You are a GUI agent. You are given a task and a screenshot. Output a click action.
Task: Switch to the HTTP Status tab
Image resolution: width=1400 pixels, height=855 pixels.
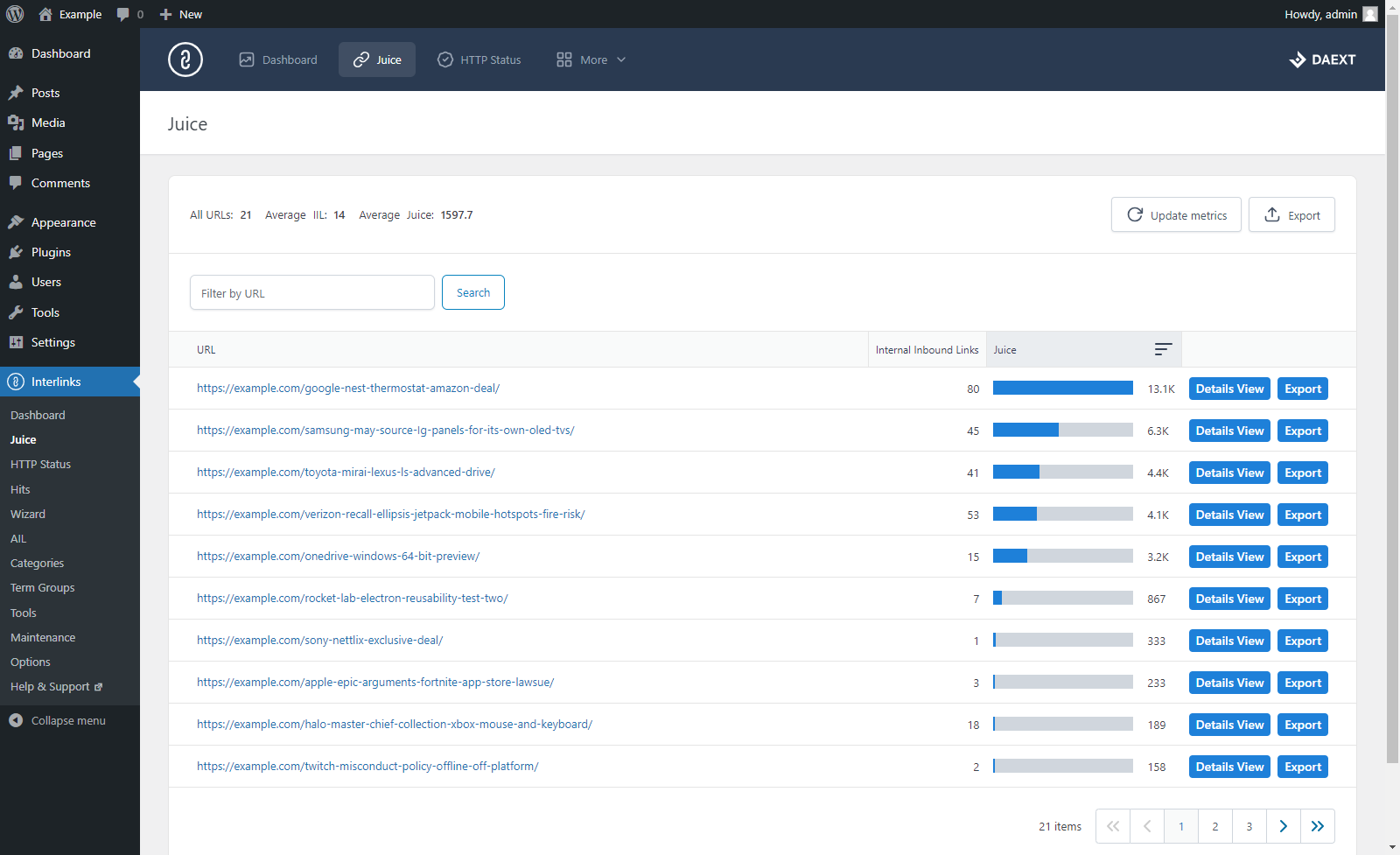[x=479, y=60]
